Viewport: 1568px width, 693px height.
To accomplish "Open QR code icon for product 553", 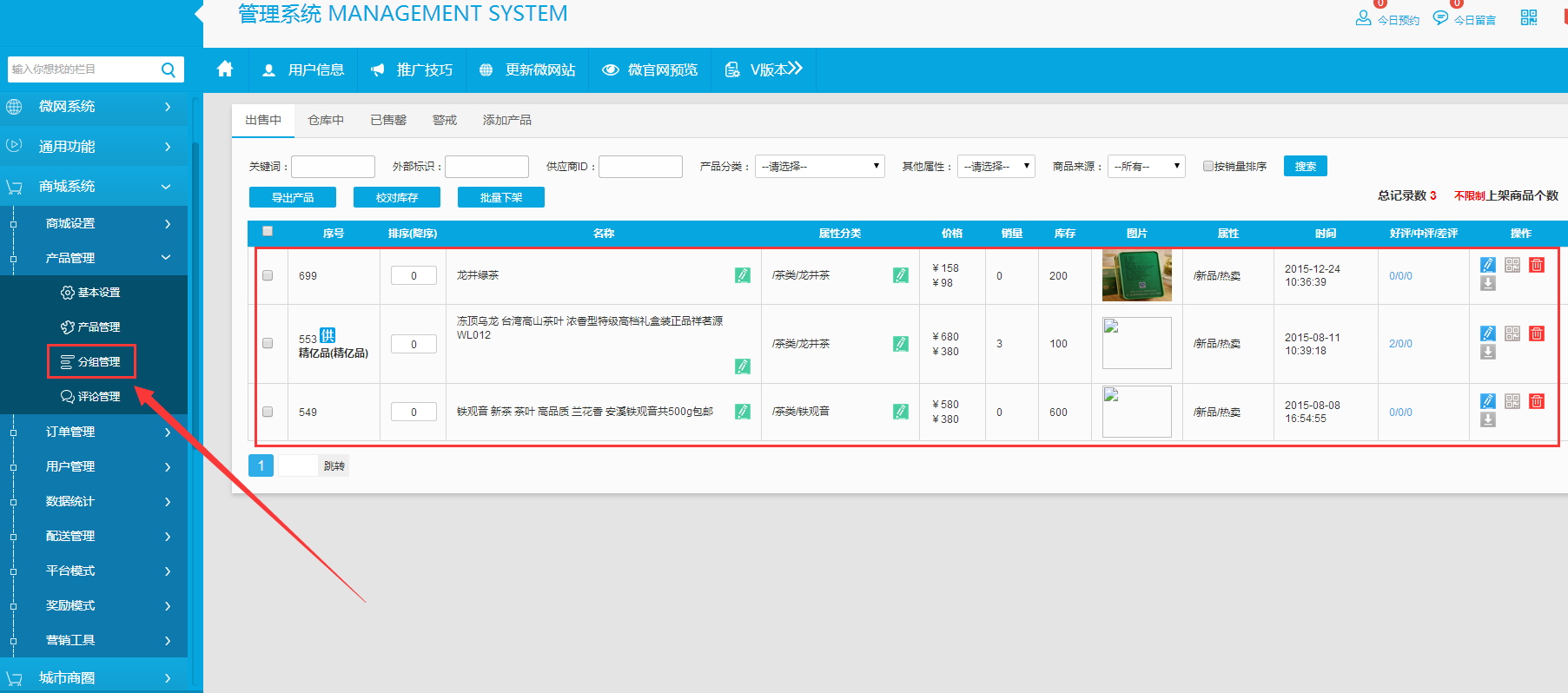I will coord(1512,333).
